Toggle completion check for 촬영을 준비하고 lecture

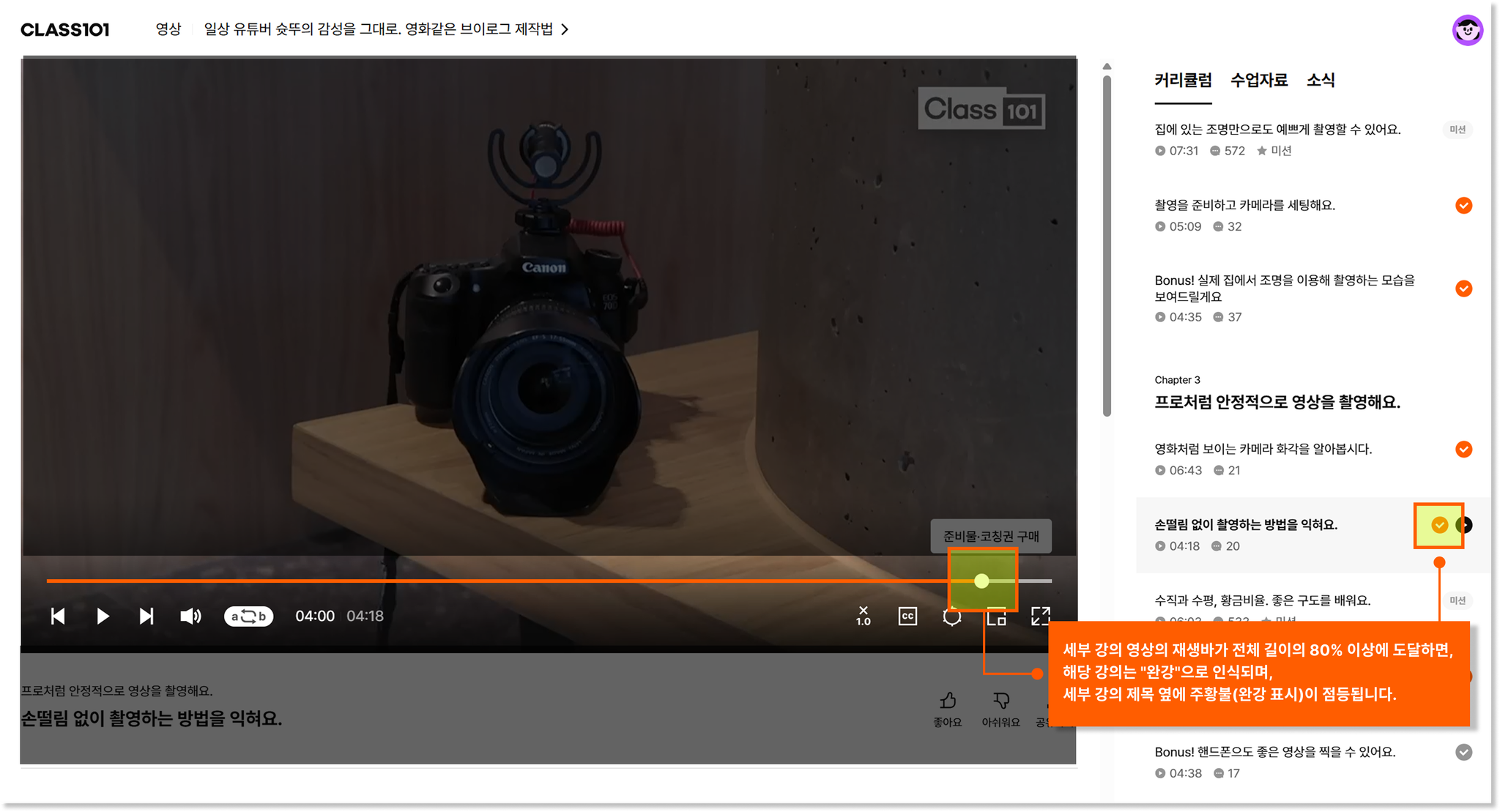tap(1463, 206)
